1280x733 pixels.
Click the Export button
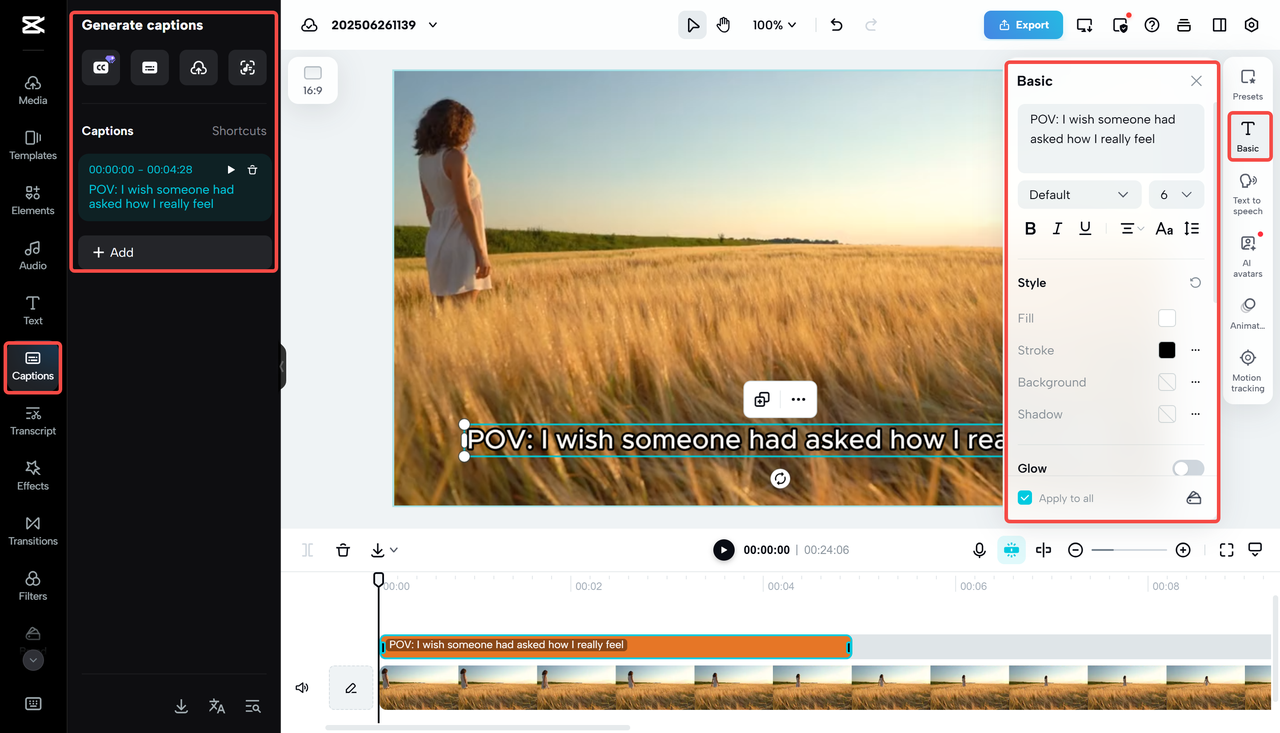(x=1023, y=24)
